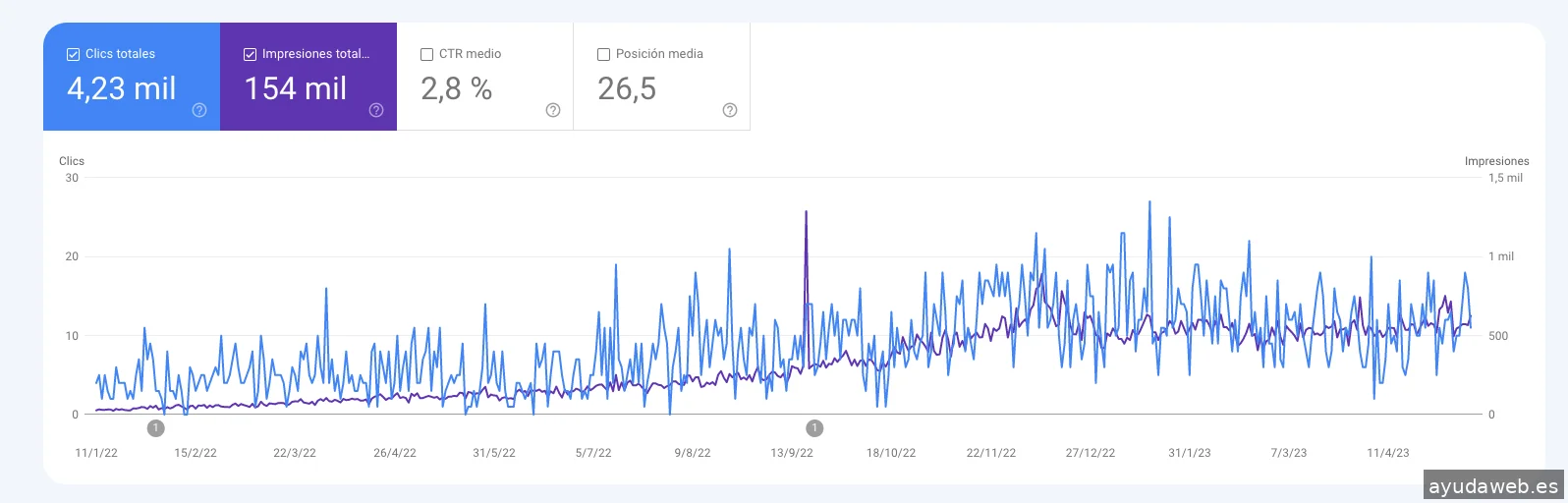Screen dimensions: 1568x503
Task: Click the tall purple impressions spike peak
Action: coord(807,211)
